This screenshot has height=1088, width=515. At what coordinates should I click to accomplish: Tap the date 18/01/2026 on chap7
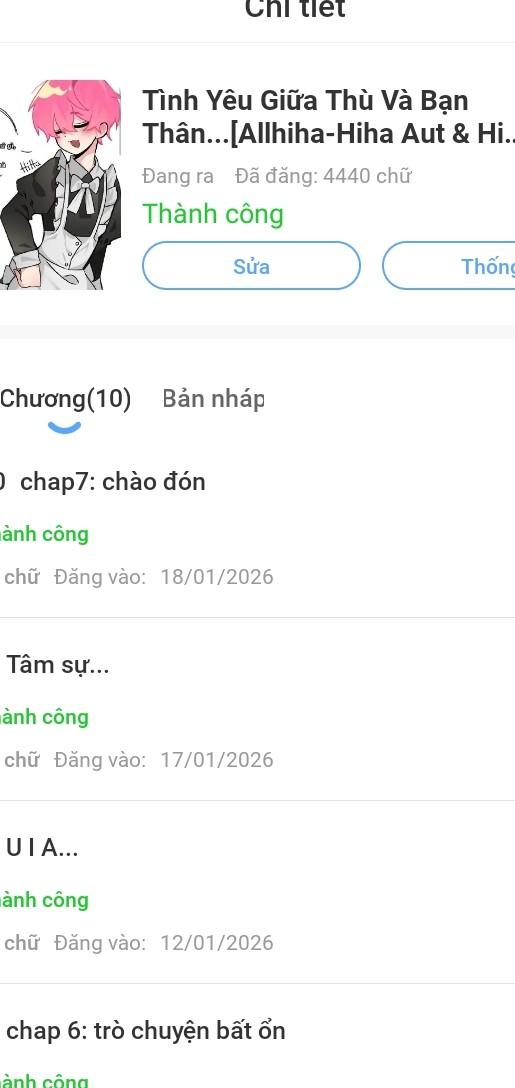click(x=217, y=577)
